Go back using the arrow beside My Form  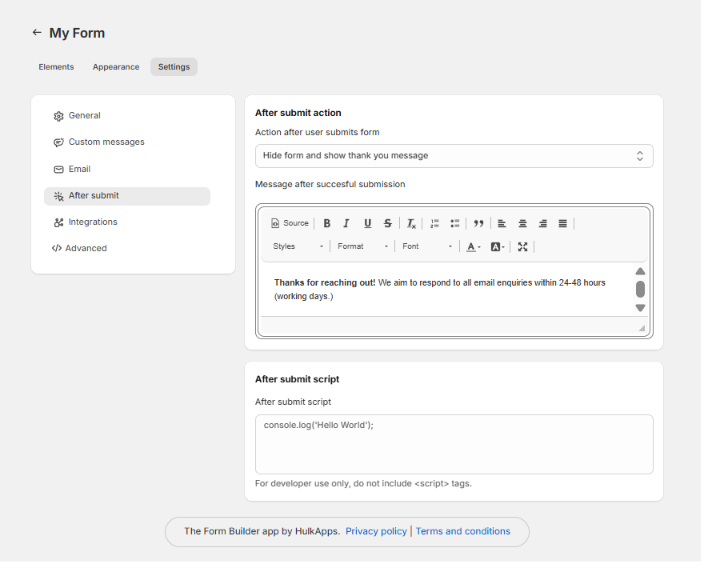tap(37, 33)
